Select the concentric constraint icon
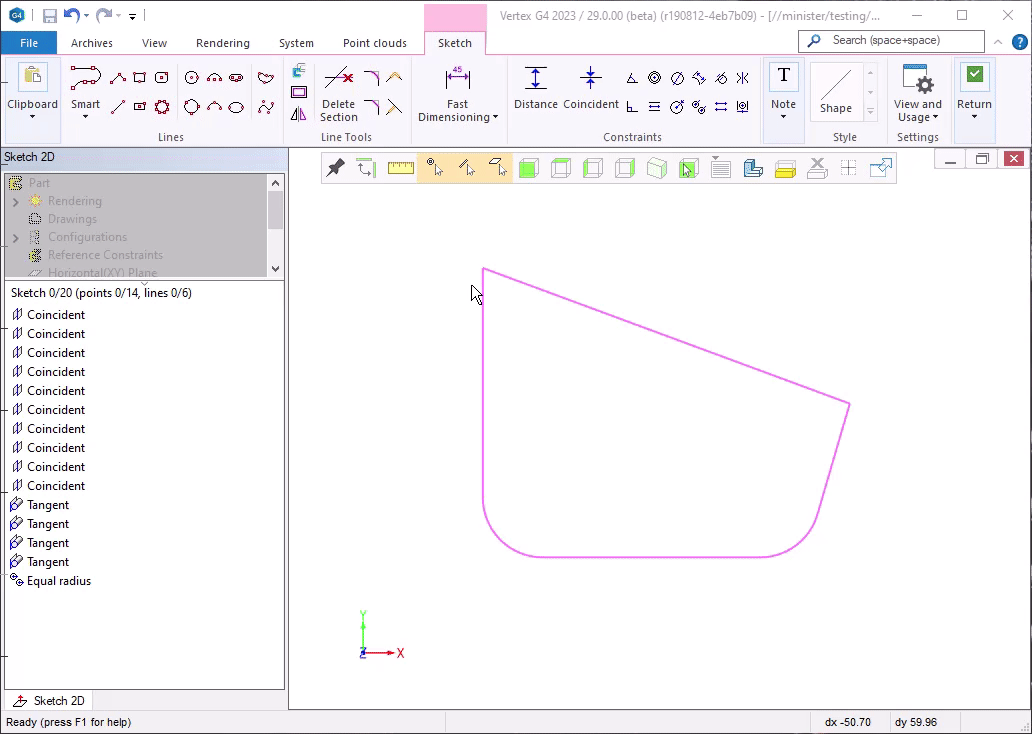Image resolution: width=1032 pixels, height=734 pixels. (x=654, y=78)
